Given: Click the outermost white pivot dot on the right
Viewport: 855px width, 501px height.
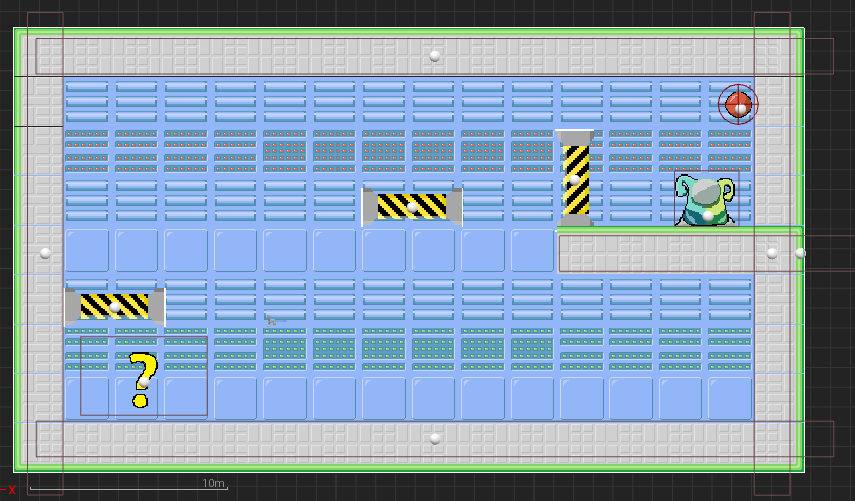Looking at the screenshot, I should 800,253.
